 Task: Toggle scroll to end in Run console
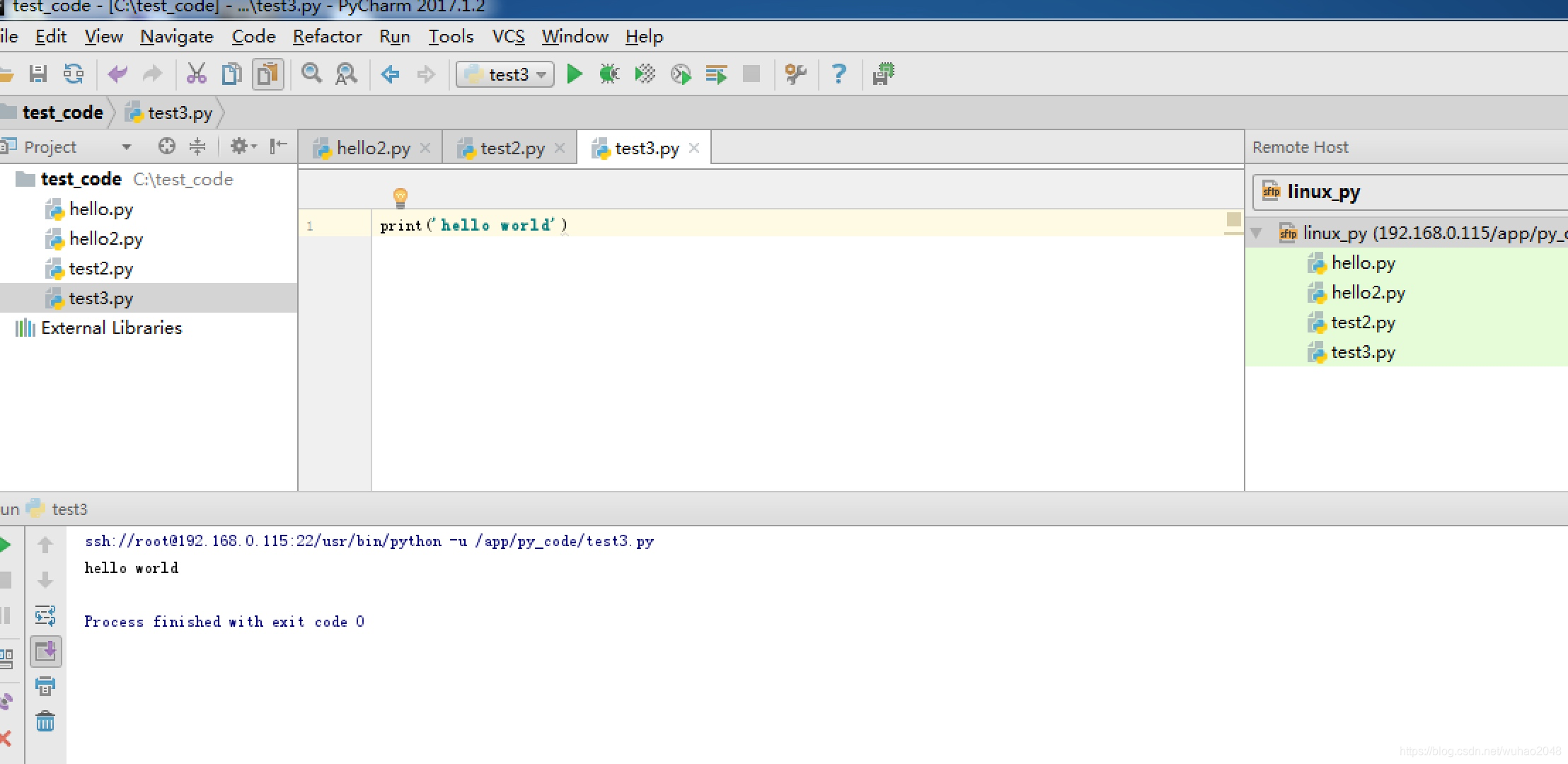tap(46, 651)
